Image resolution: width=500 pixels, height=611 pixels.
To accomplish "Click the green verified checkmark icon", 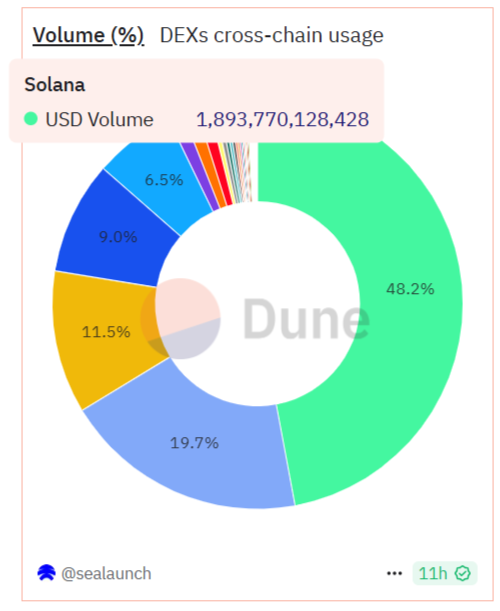I will click(x=463, y=574).
